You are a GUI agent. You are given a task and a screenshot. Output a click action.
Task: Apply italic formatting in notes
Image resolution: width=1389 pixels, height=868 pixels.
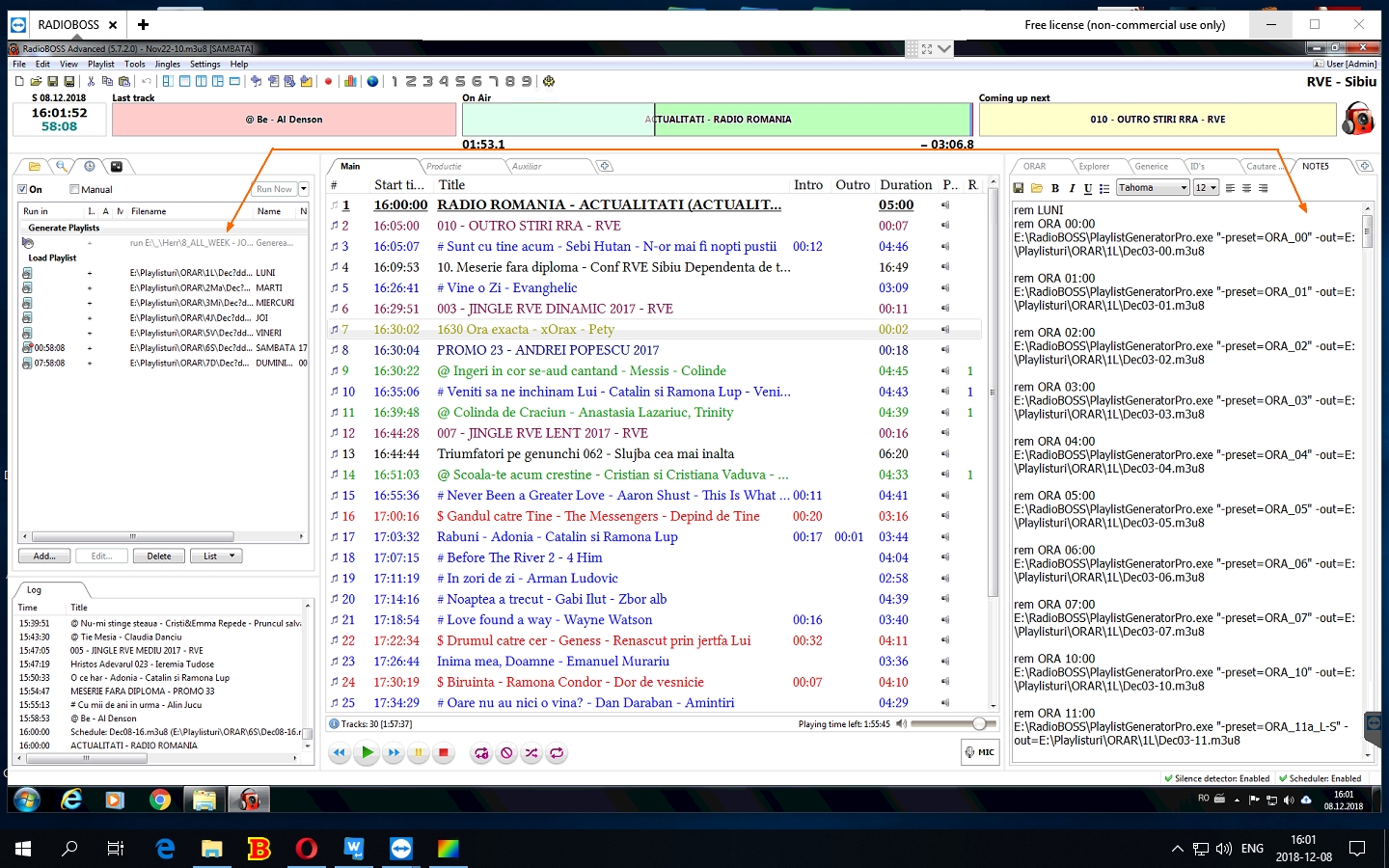1072,188
